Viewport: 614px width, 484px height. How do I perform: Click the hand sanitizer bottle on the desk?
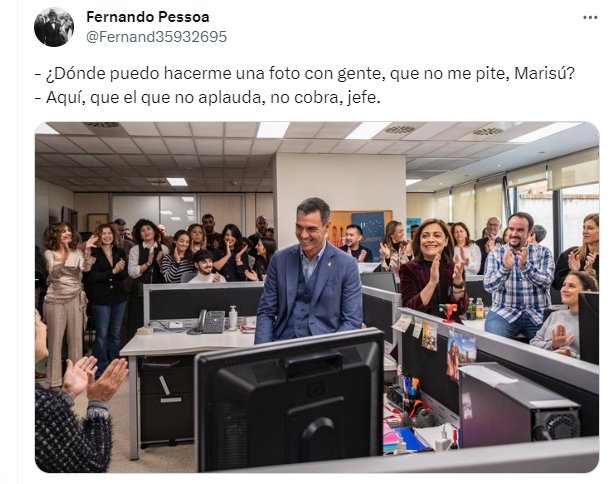(x=233, y=318)
